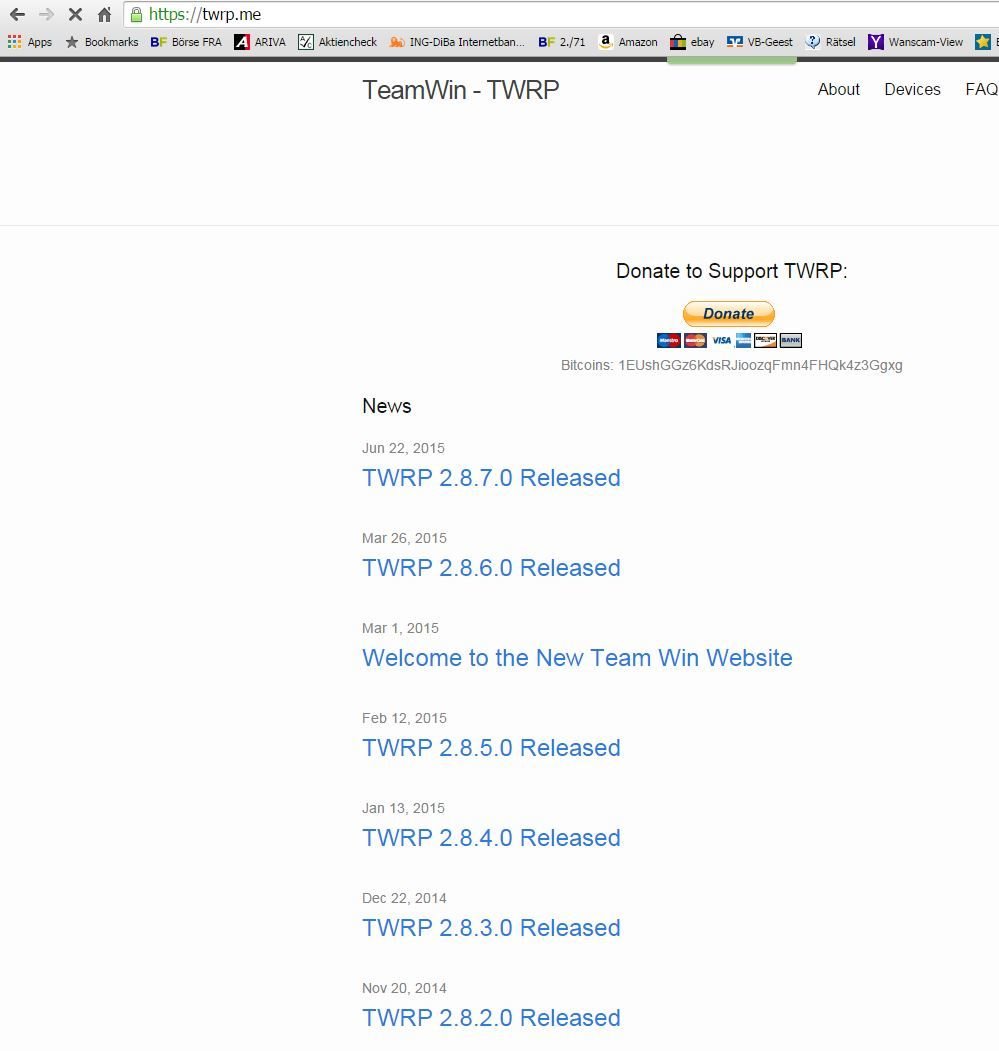Open the Börse FRA bookmark

click(186, 42)
